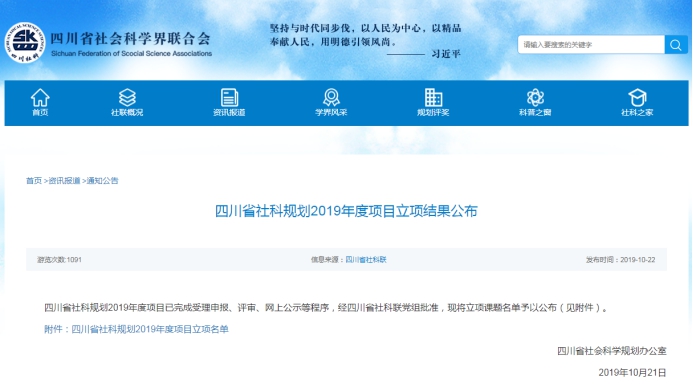Viewport: 693px width, 392px height.
Task: Select the 学界风采 medal icon
Action: click(331, 97)
